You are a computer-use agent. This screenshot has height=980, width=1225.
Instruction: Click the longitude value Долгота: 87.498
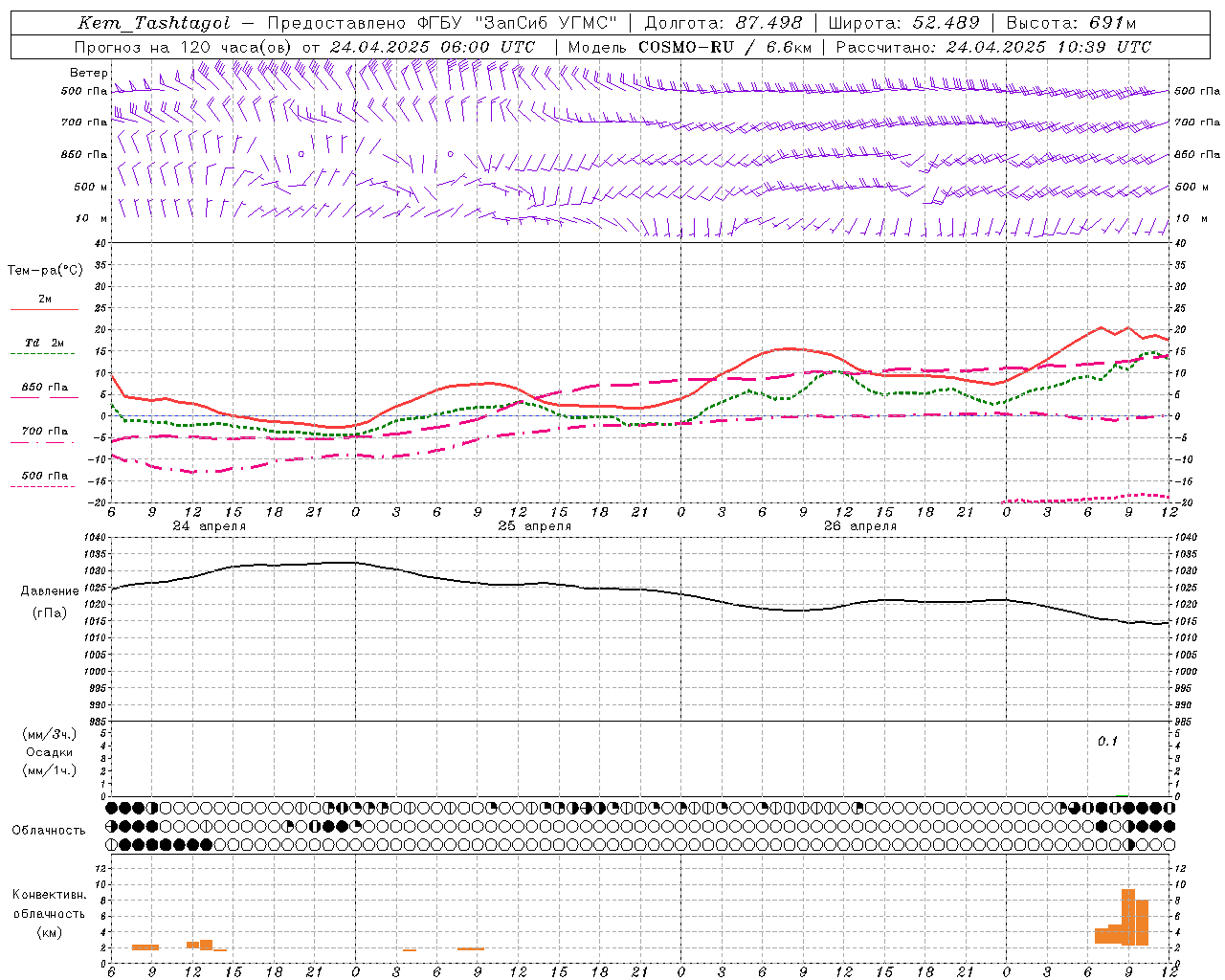click(x=724, y=23)
